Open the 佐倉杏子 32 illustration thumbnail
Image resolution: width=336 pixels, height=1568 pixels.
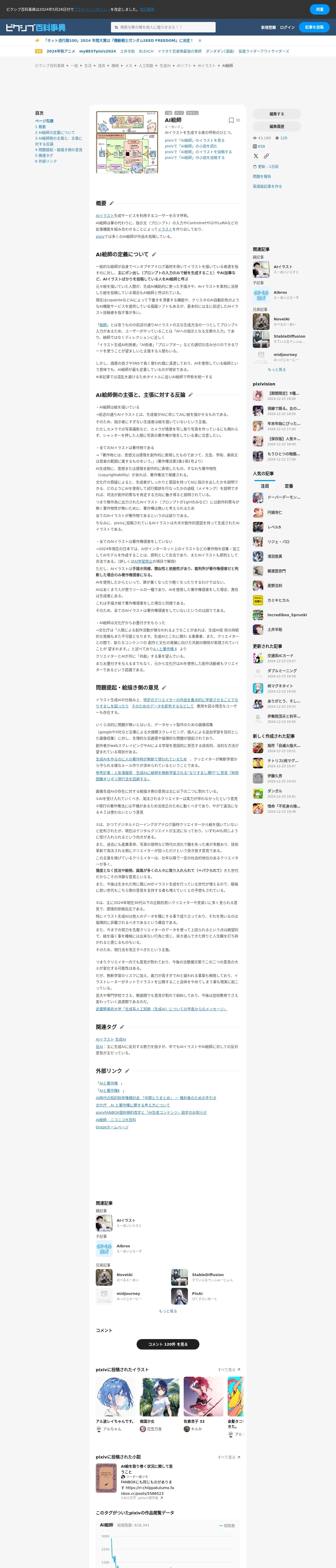pos(204,1396)
